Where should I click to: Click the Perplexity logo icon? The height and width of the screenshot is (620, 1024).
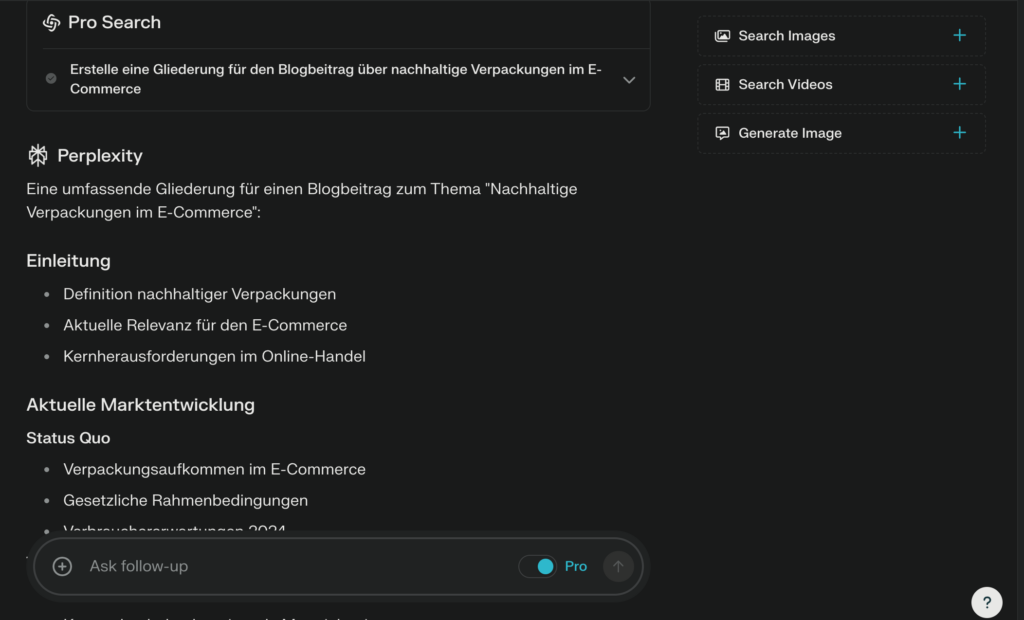pos(38,155)
